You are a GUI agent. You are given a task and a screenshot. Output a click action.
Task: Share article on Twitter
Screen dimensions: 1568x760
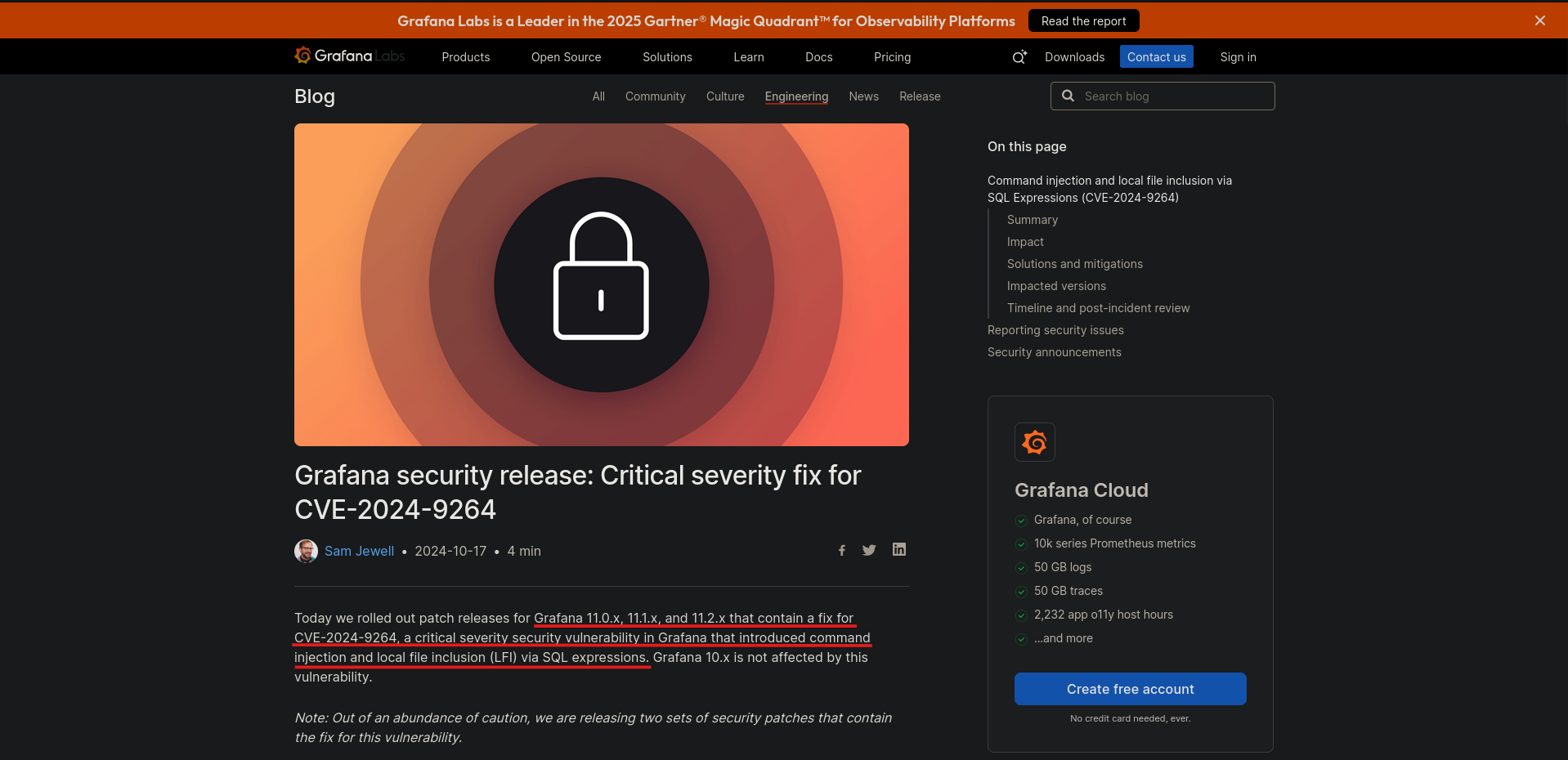[x=869, y=551]
